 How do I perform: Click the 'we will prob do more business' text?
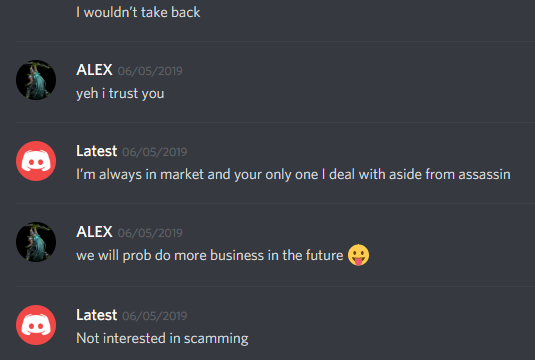pyautogui.click(x=209, y=255)
